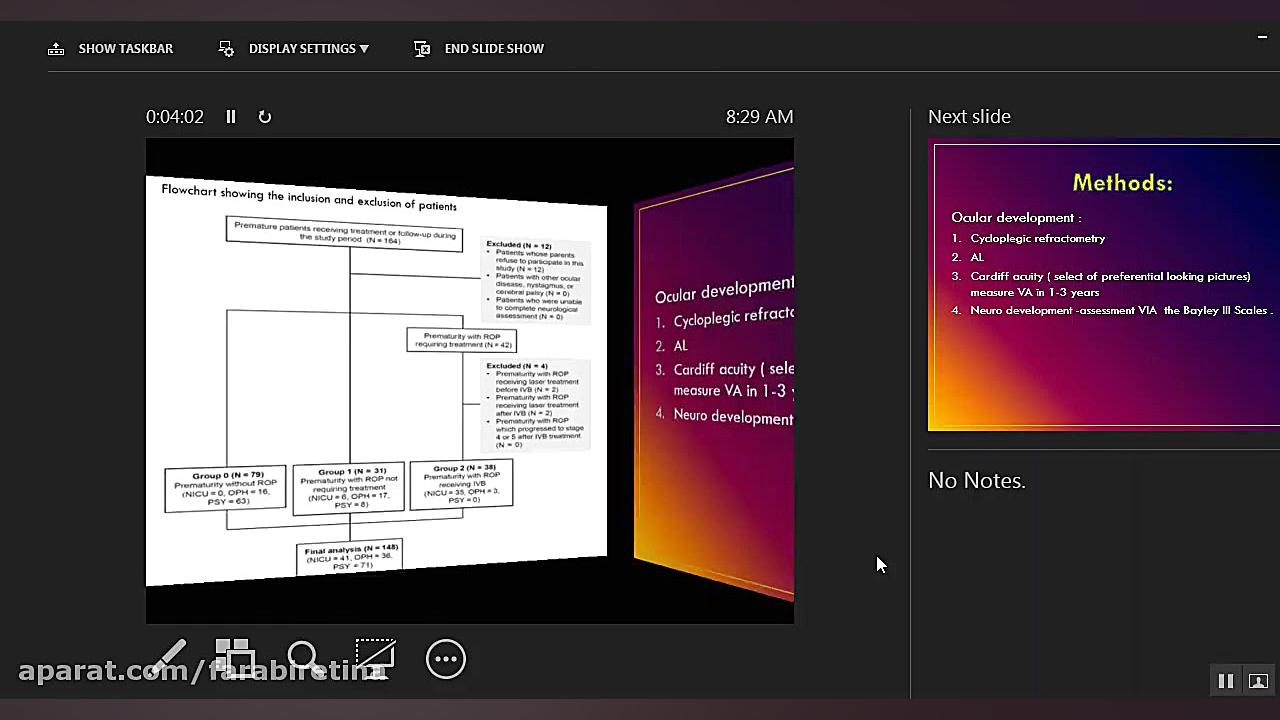Pause the presentation timer
The image size is (1280, 720).
(231, 117)
